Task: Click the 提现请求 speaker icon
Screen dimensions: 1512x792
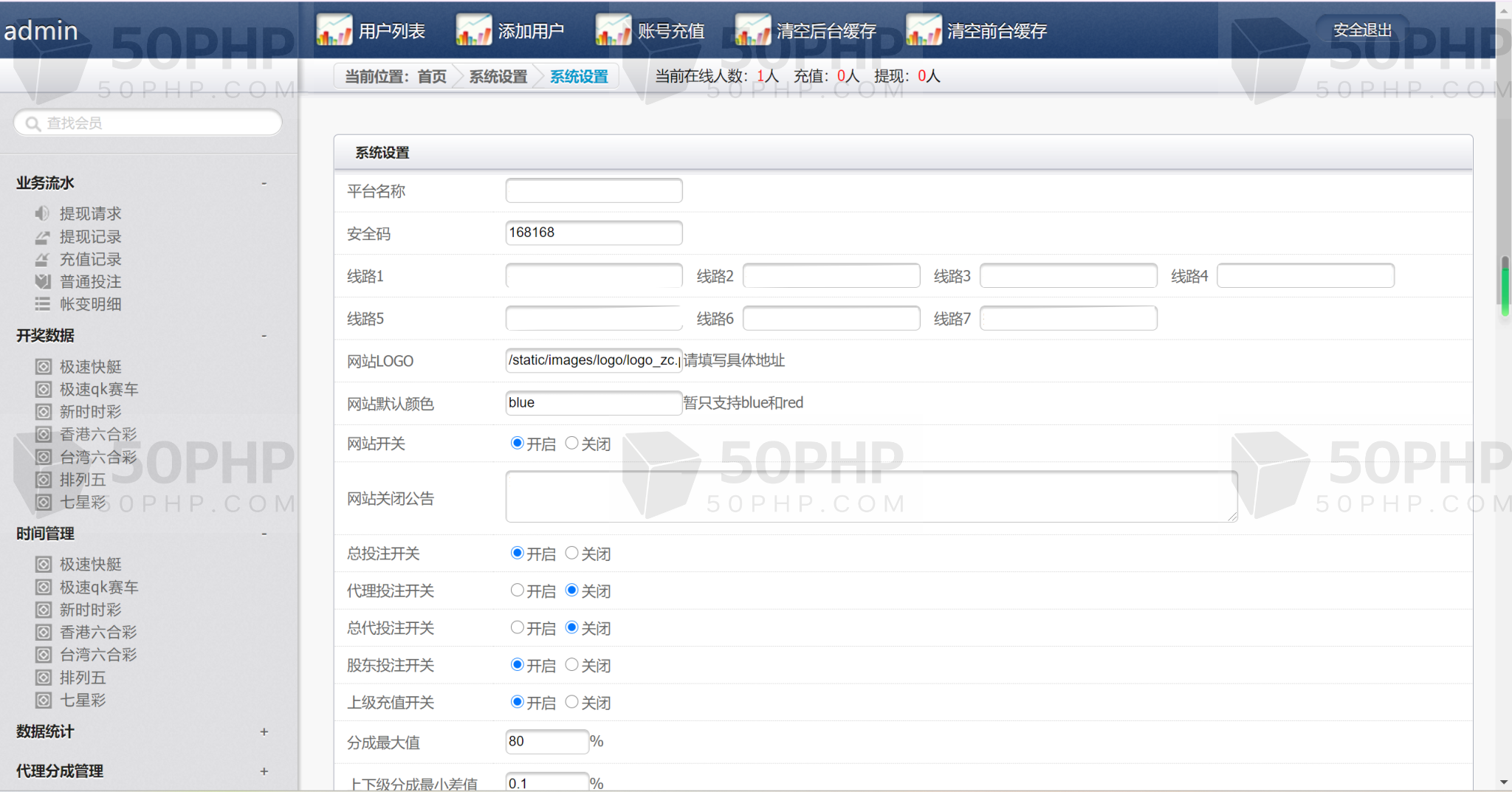Action: [x=42, y=213]
